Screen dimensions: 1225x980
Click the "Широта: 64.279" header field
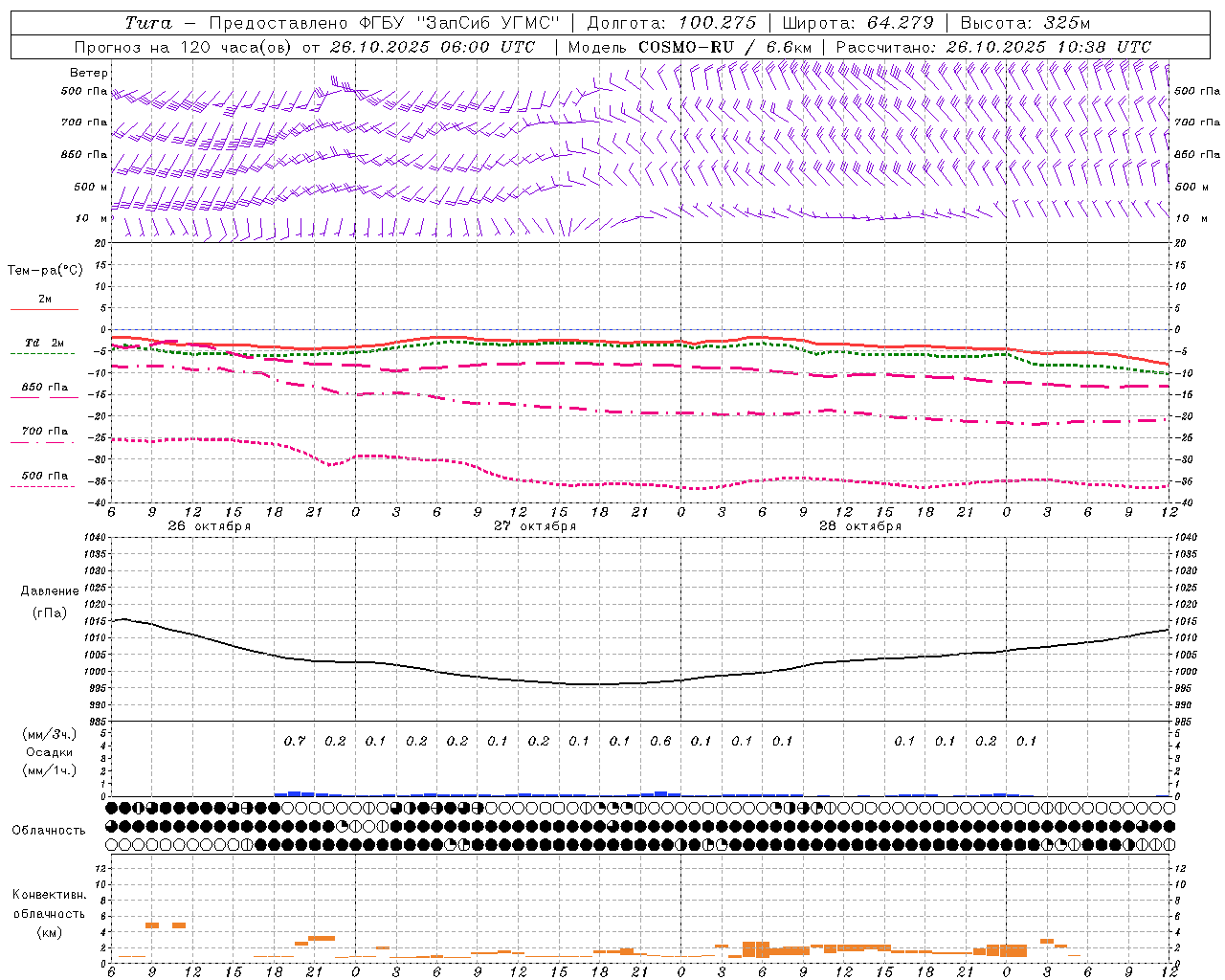[x=857, y=23]
